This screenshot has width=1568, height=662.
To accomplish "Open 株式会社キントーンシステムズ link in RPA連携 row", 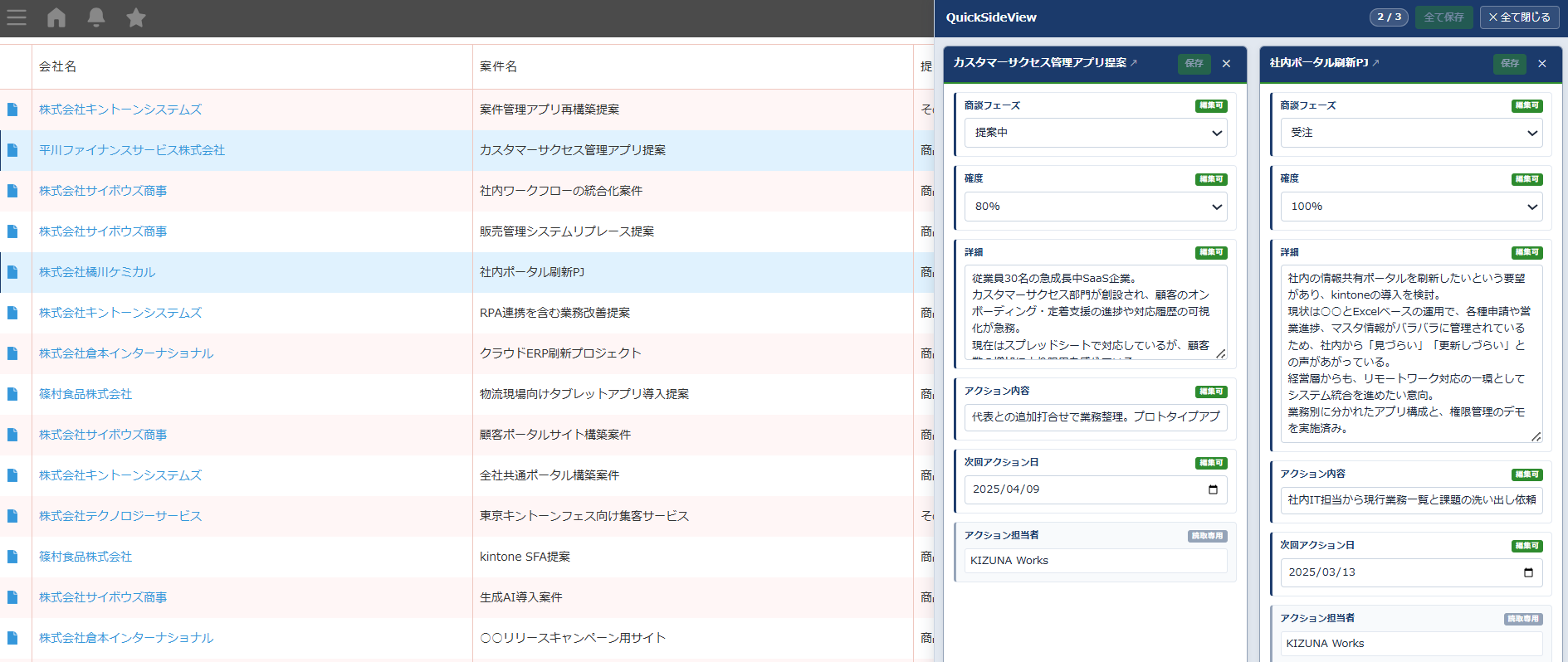I will (120, 313).
